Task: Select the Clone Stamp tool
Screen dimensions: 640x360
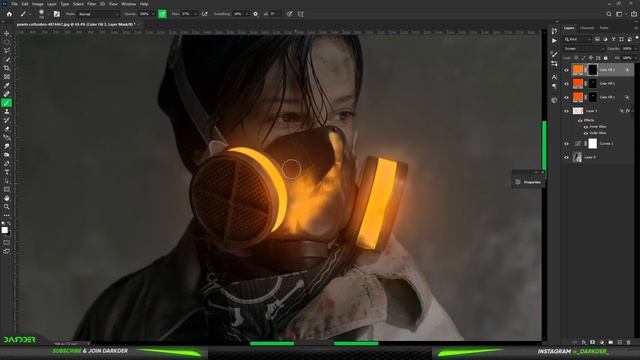Action: (x=7, y=111)
